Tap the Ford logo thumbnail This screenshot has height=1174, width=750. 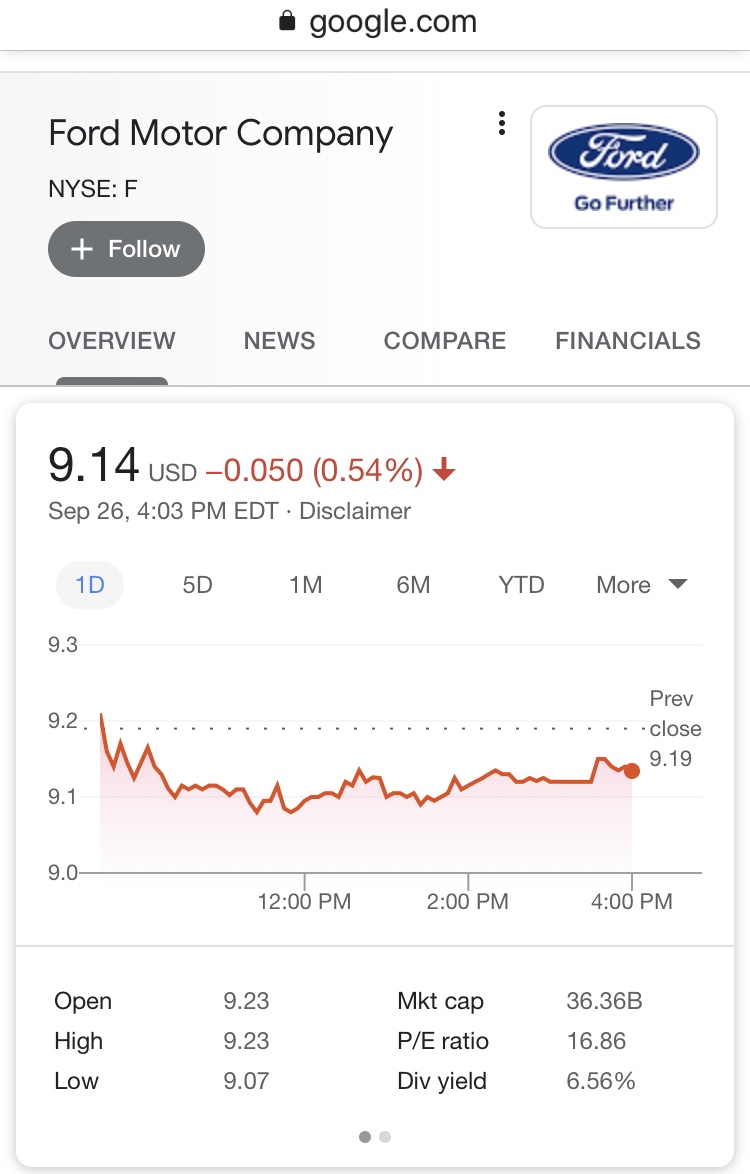click(x=624, y=167)
